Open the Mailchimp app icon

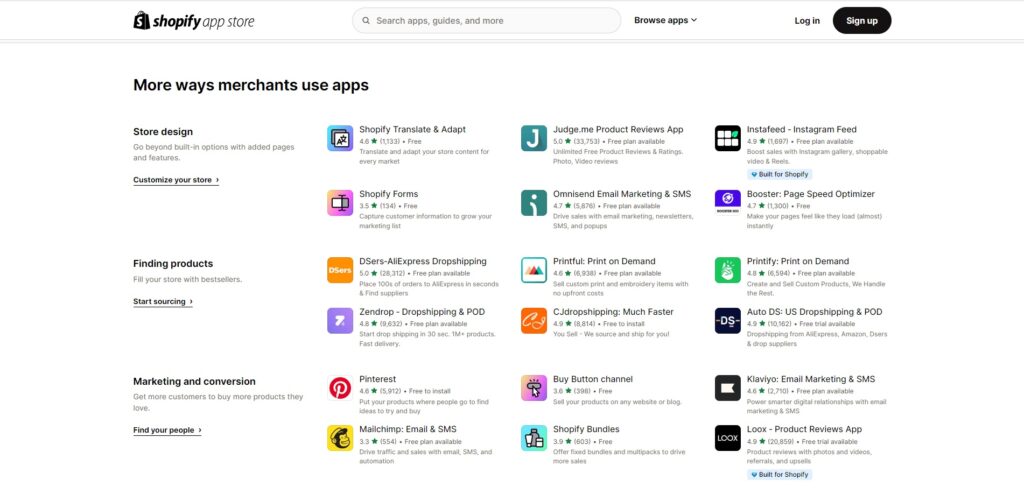340,438
